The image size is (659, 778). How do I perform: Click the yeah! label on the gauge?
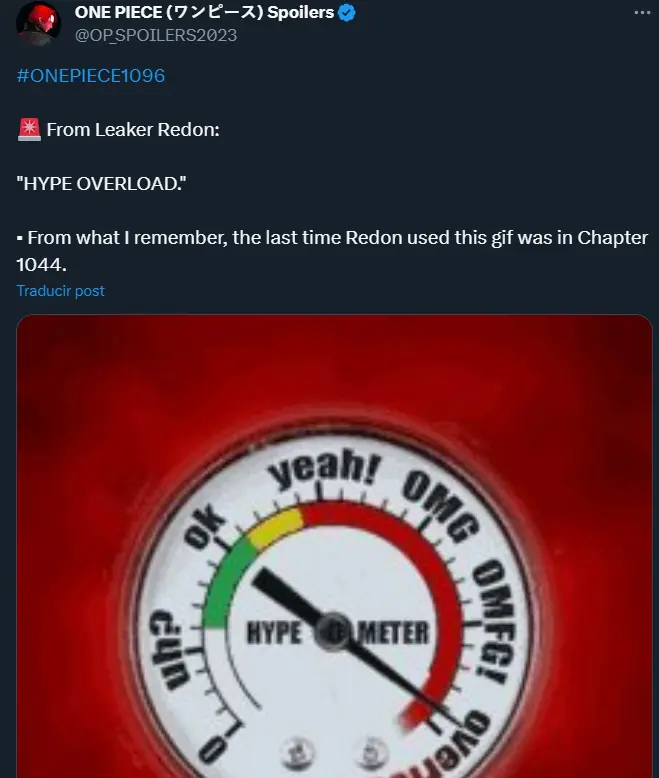click(325, 468)
